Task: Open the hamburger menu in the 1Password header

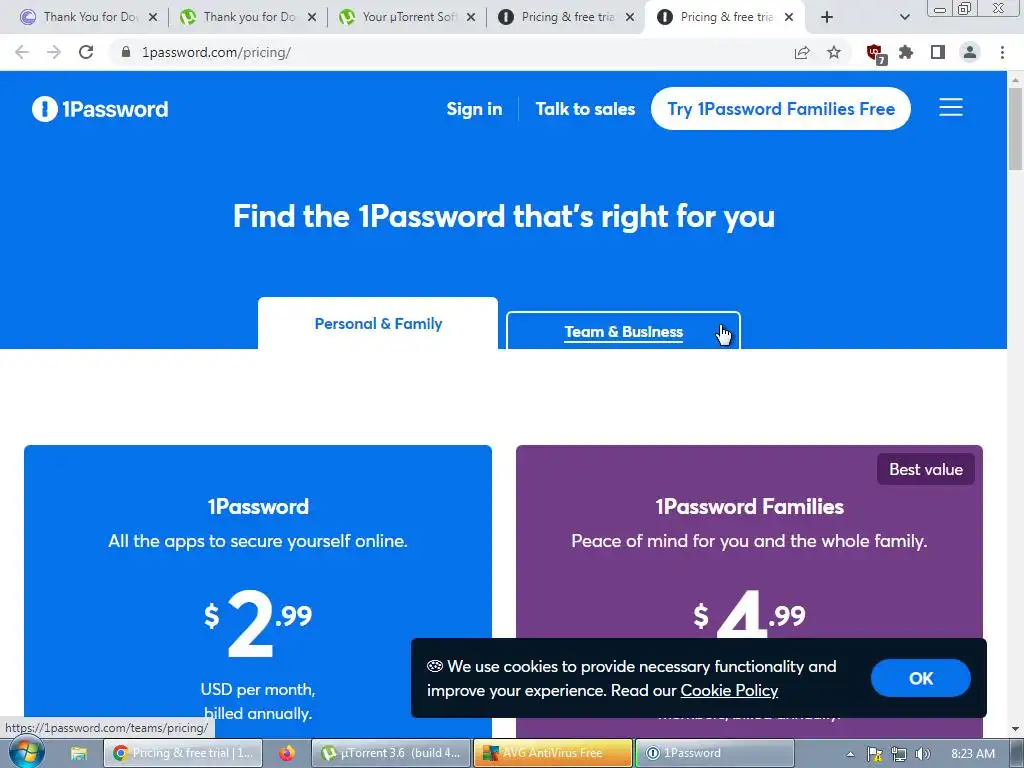Action: tap(951, 108)
